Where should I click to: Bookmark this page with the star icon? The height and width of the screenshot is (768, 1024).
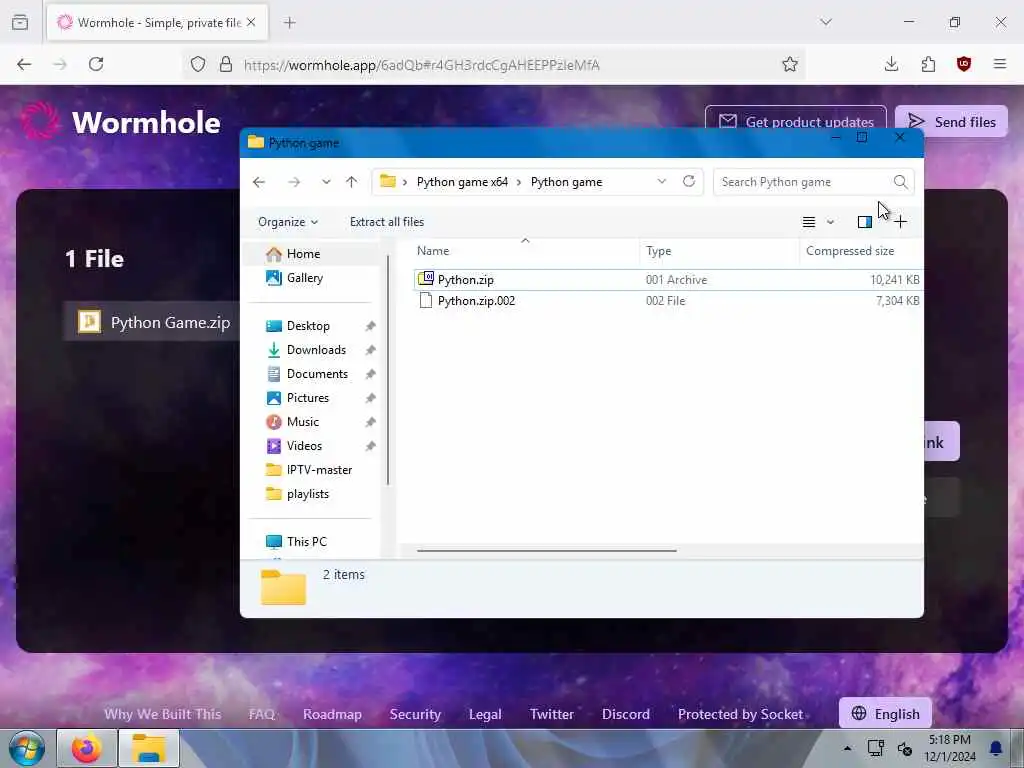coord(790,64)
